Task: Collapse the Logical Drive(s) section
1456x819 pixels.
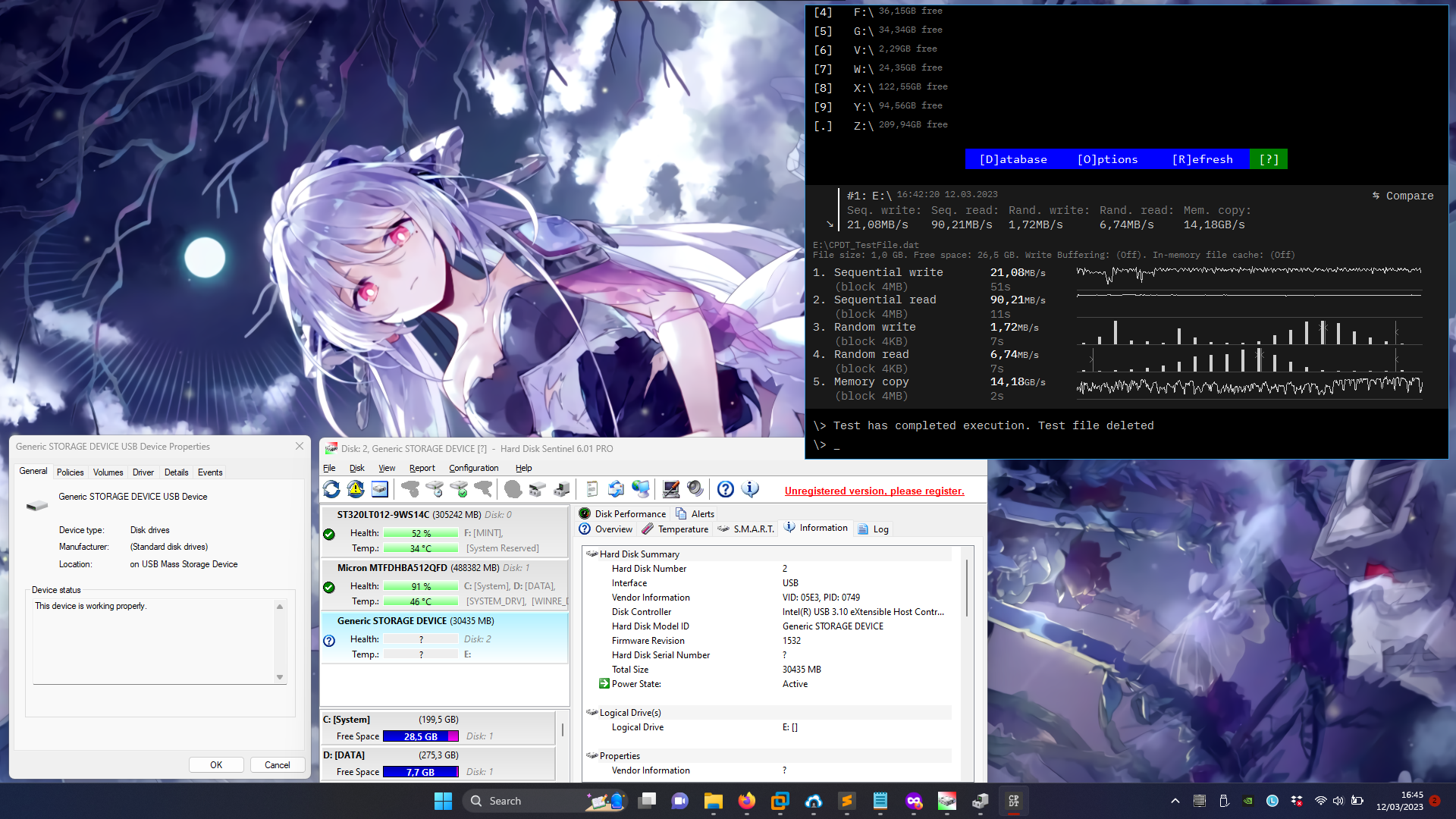Action: (x=592, y=712)
